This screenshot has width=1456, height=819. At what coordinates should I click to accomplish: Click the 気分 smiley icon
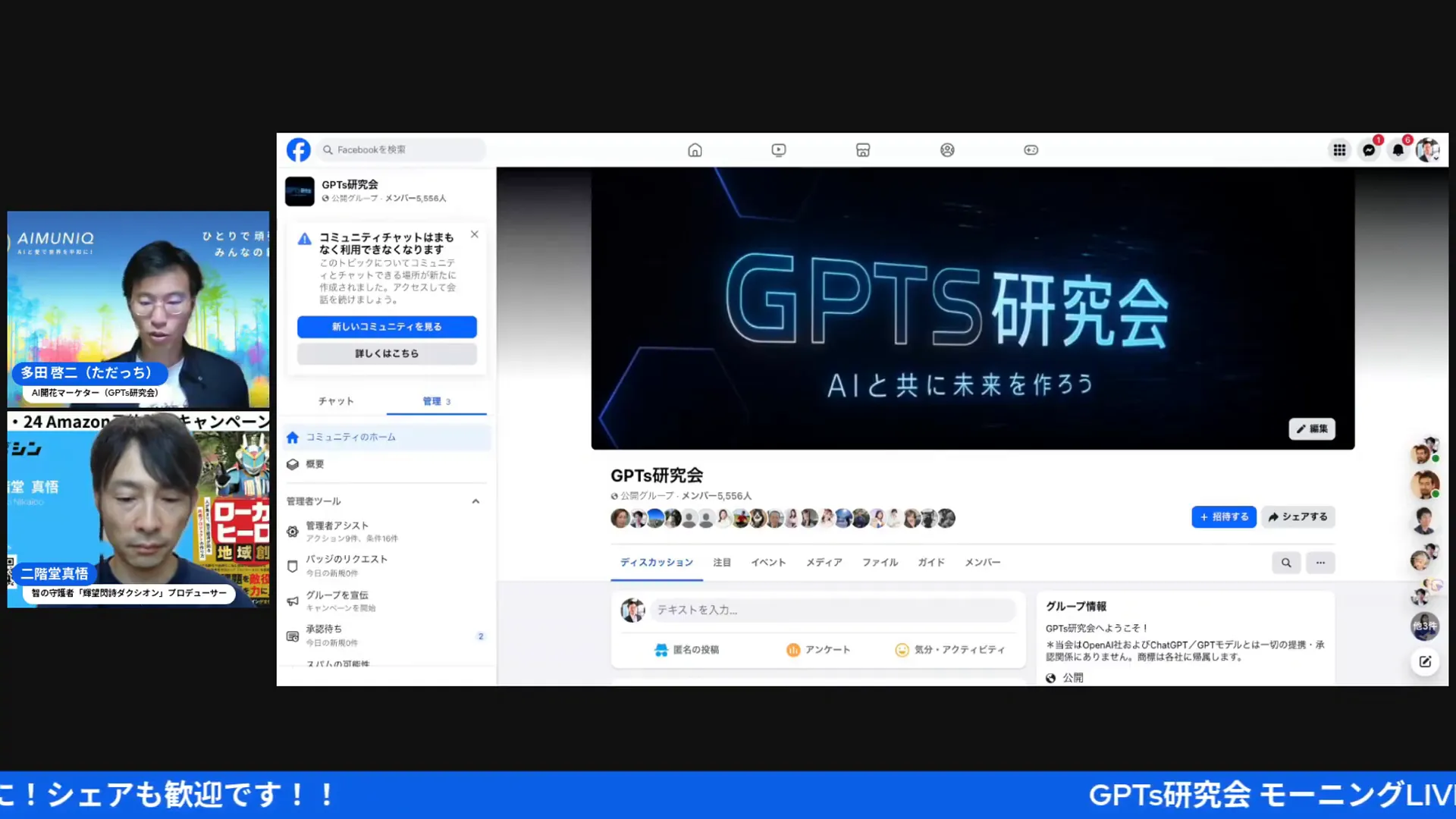tap(902, 650)
